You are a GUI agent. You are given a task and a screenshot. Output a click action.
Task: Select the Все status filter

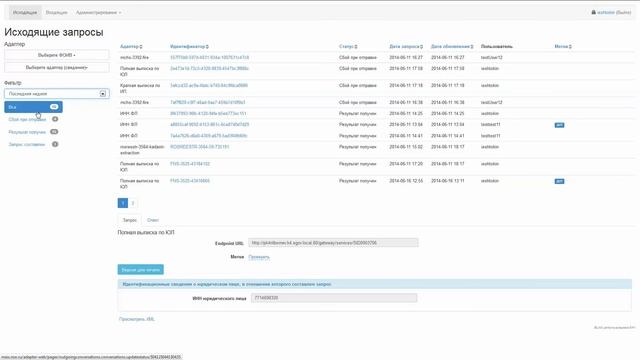(x=33, y=107)
